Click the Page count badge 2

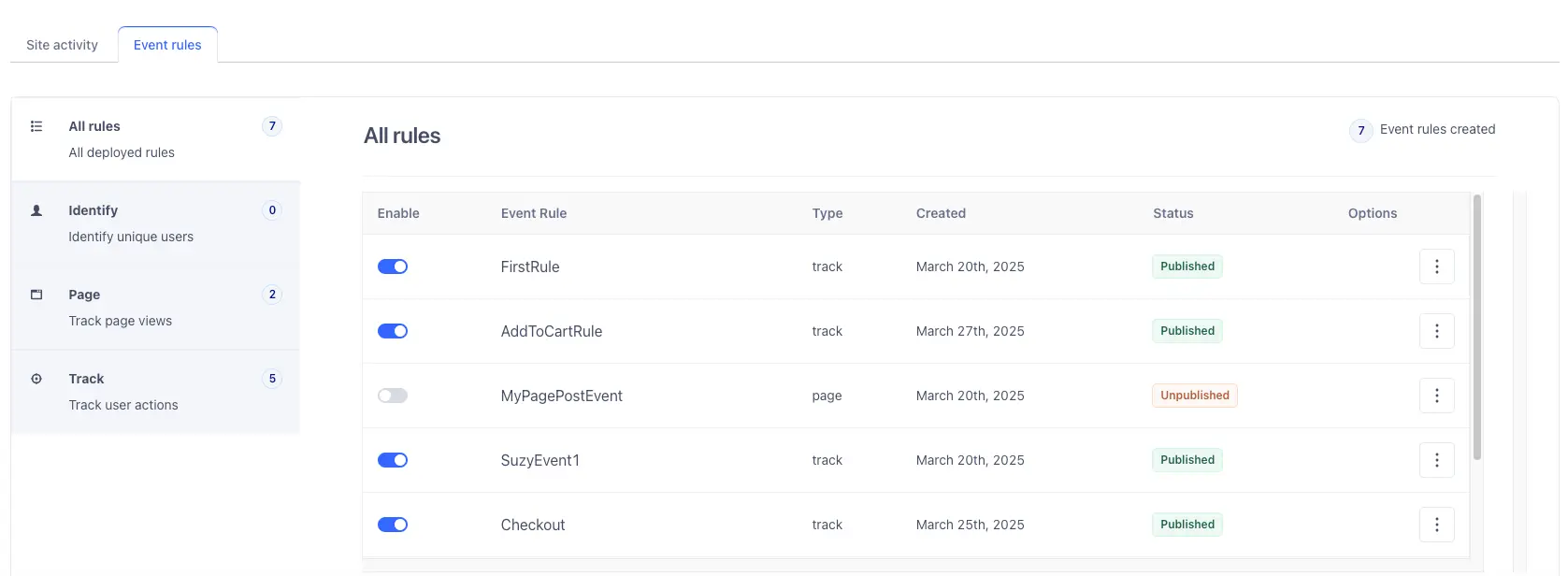[x=272, y=295]
